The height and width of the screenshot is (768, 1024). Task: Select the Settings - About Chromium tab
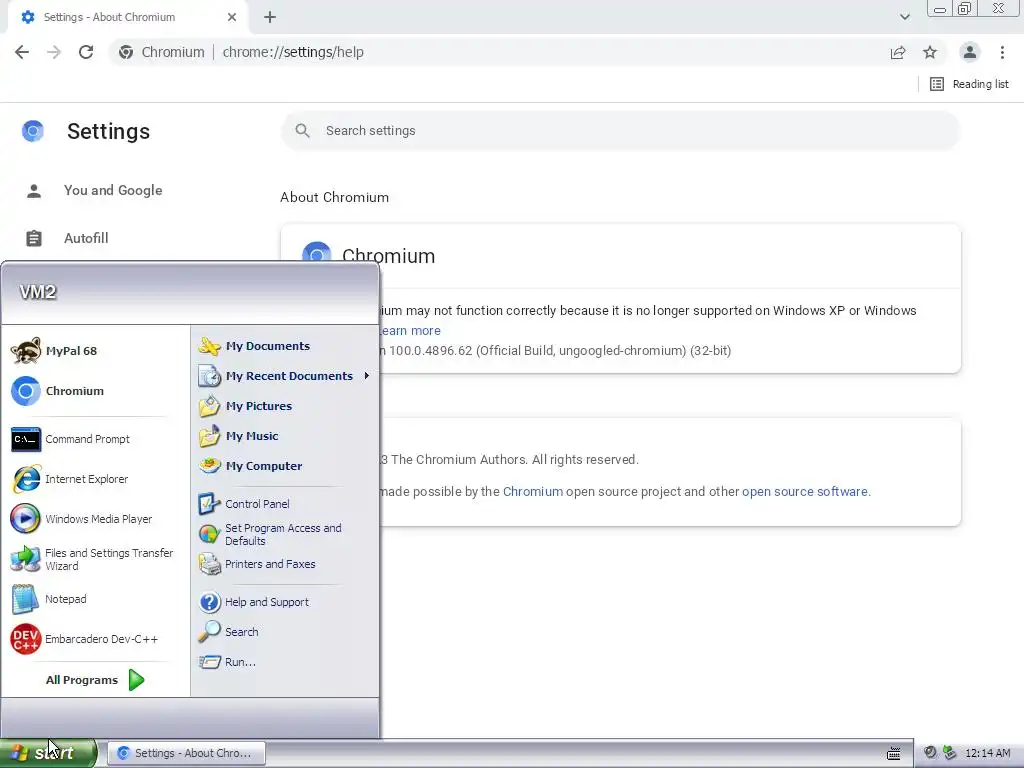[x=128, y=18]
